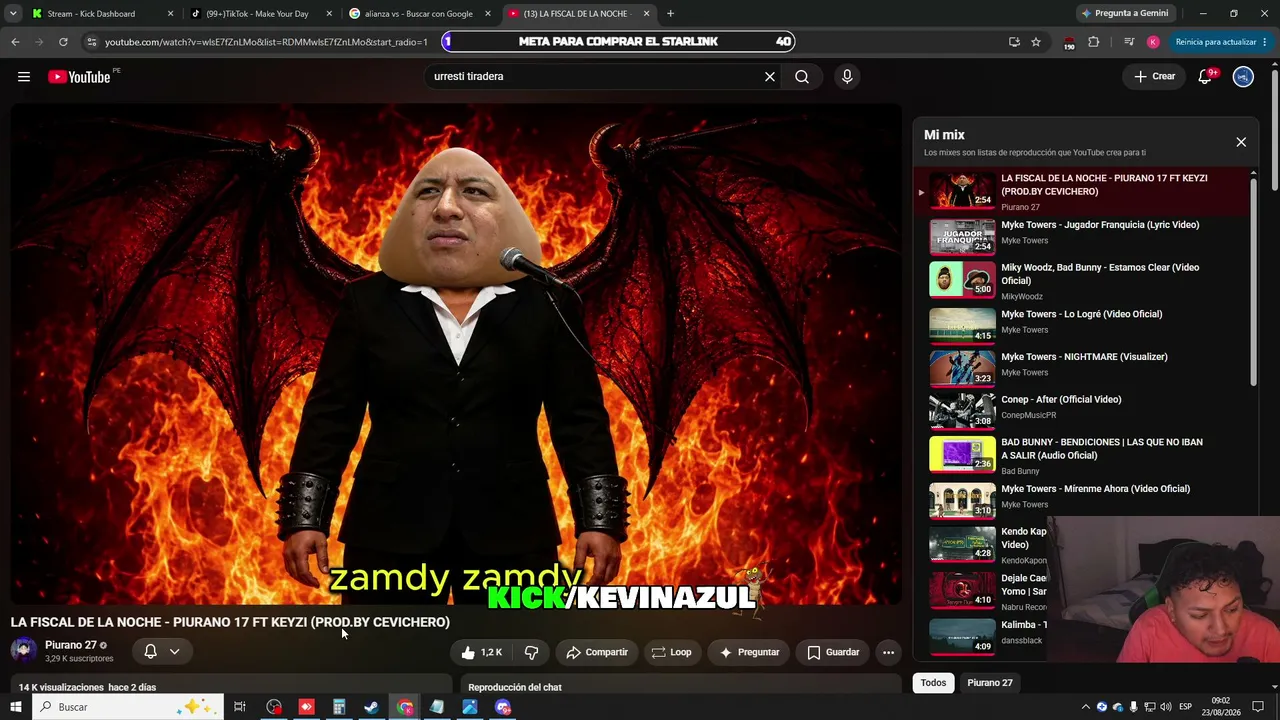1280x720 pixels.
Task: View site information icon in address bar
Action: click(92, 42)
